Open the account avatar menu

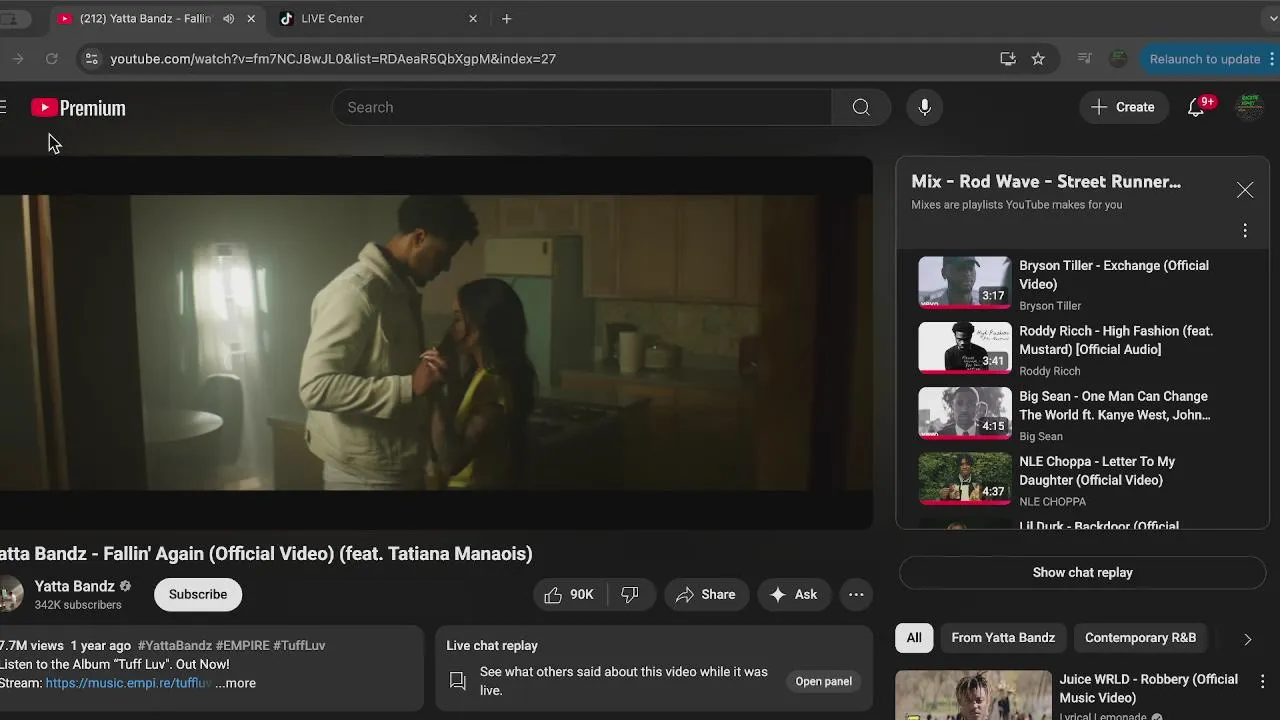coord(1249,107)
